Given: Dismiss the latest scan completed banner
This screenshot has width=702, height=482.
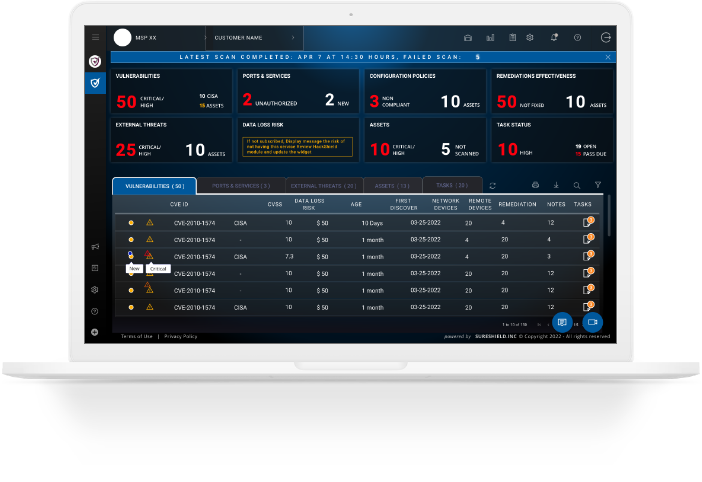Looking at the screenshot, I should [x=606, y=58].
